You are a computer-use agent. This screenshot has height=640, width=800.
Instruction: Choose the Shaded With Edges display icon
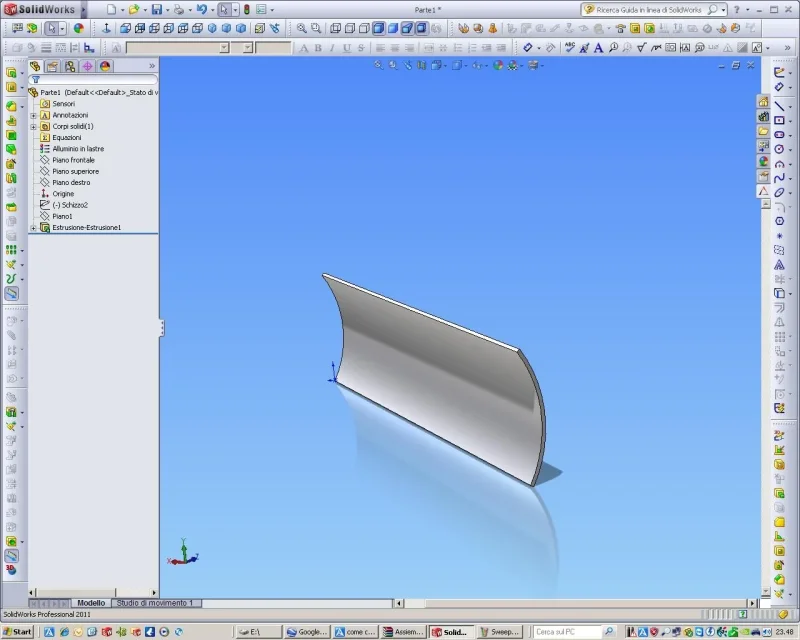click(x=378, y=29)
